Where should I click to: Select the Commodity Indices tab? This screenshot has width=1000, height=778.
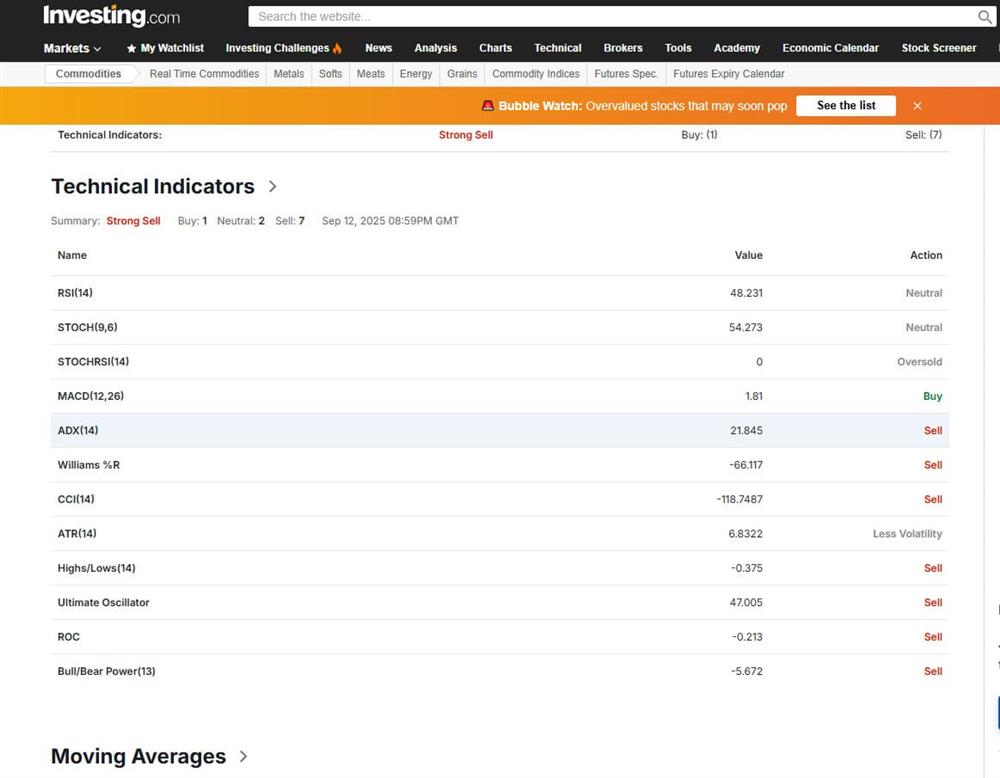(536, 74)
